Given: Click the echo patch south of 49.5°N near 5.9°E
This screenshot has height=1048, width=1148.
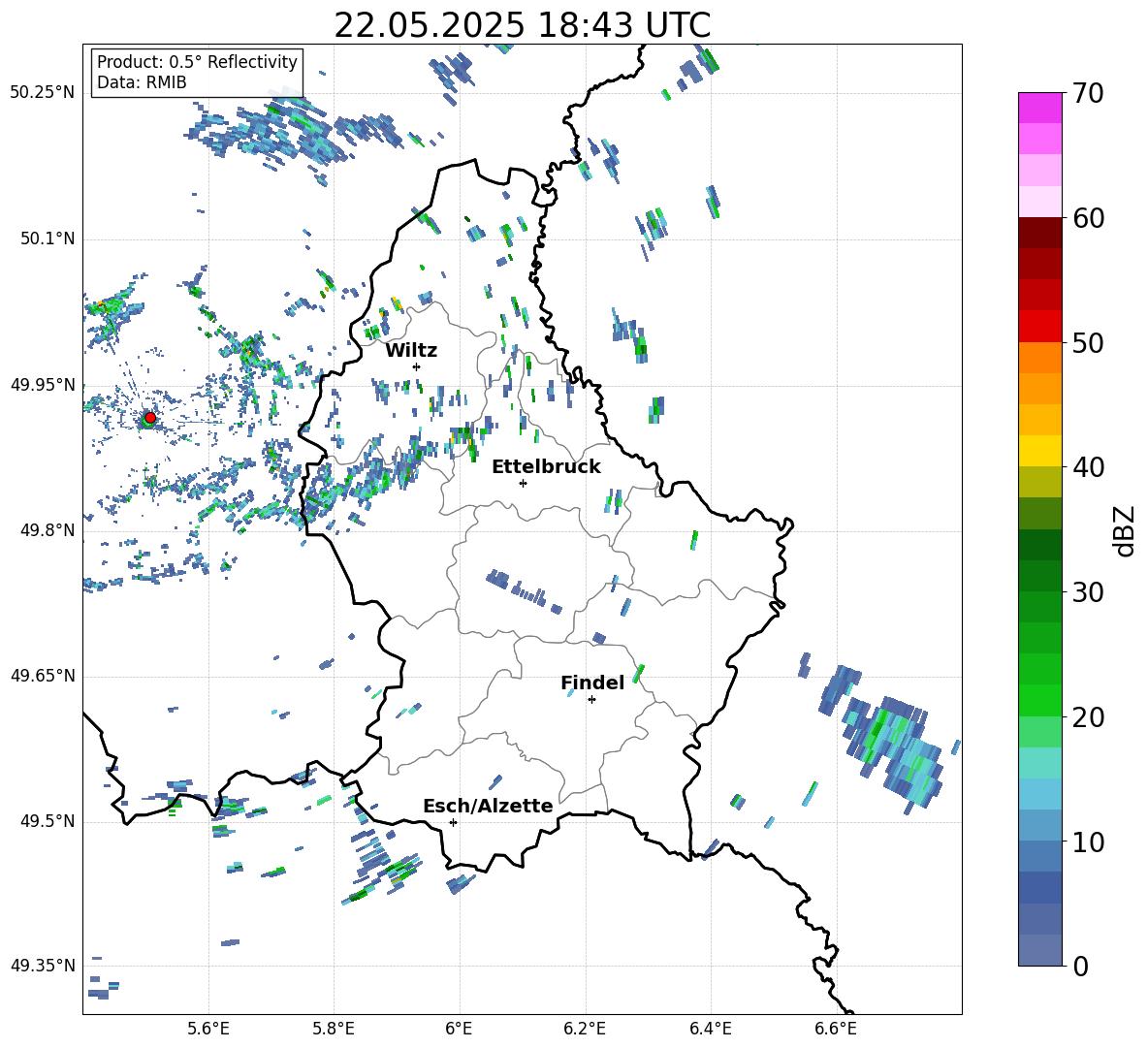Looking at the screenshot, I should pyautogui.click(x=381, y=868).
